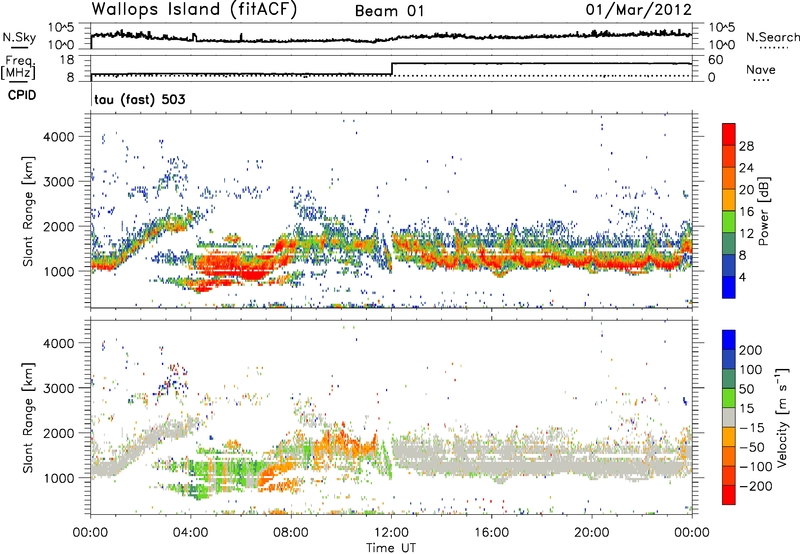Click the 'N.Search' legend label

click(773, 37)
